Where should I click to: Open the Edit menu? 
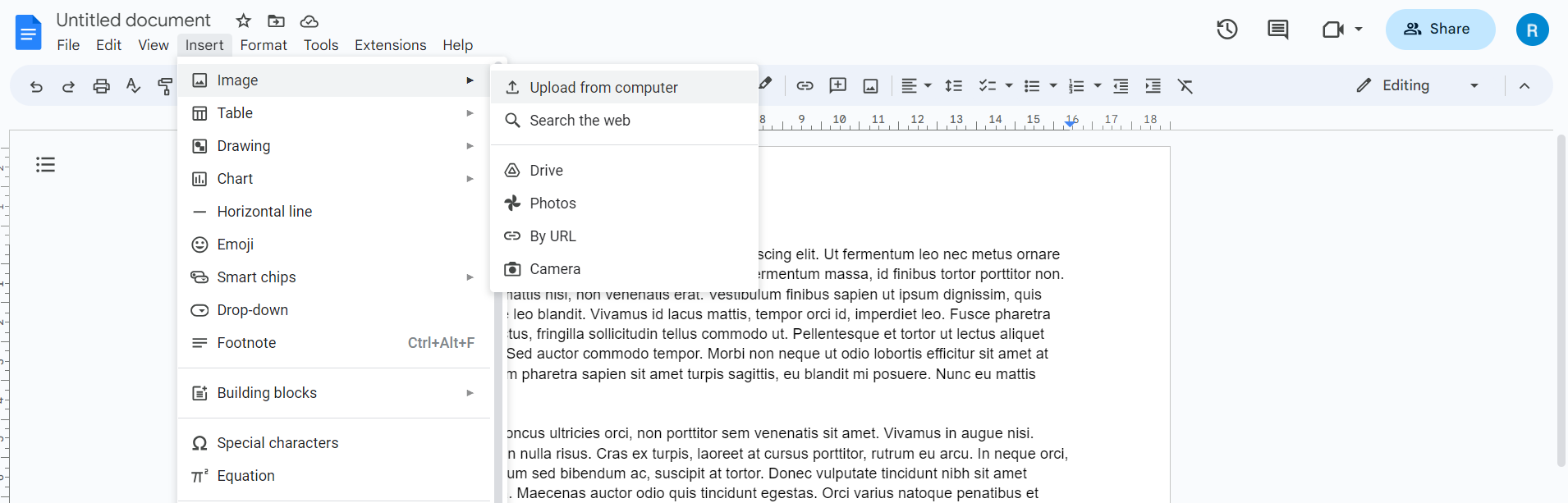coord(108,45)
